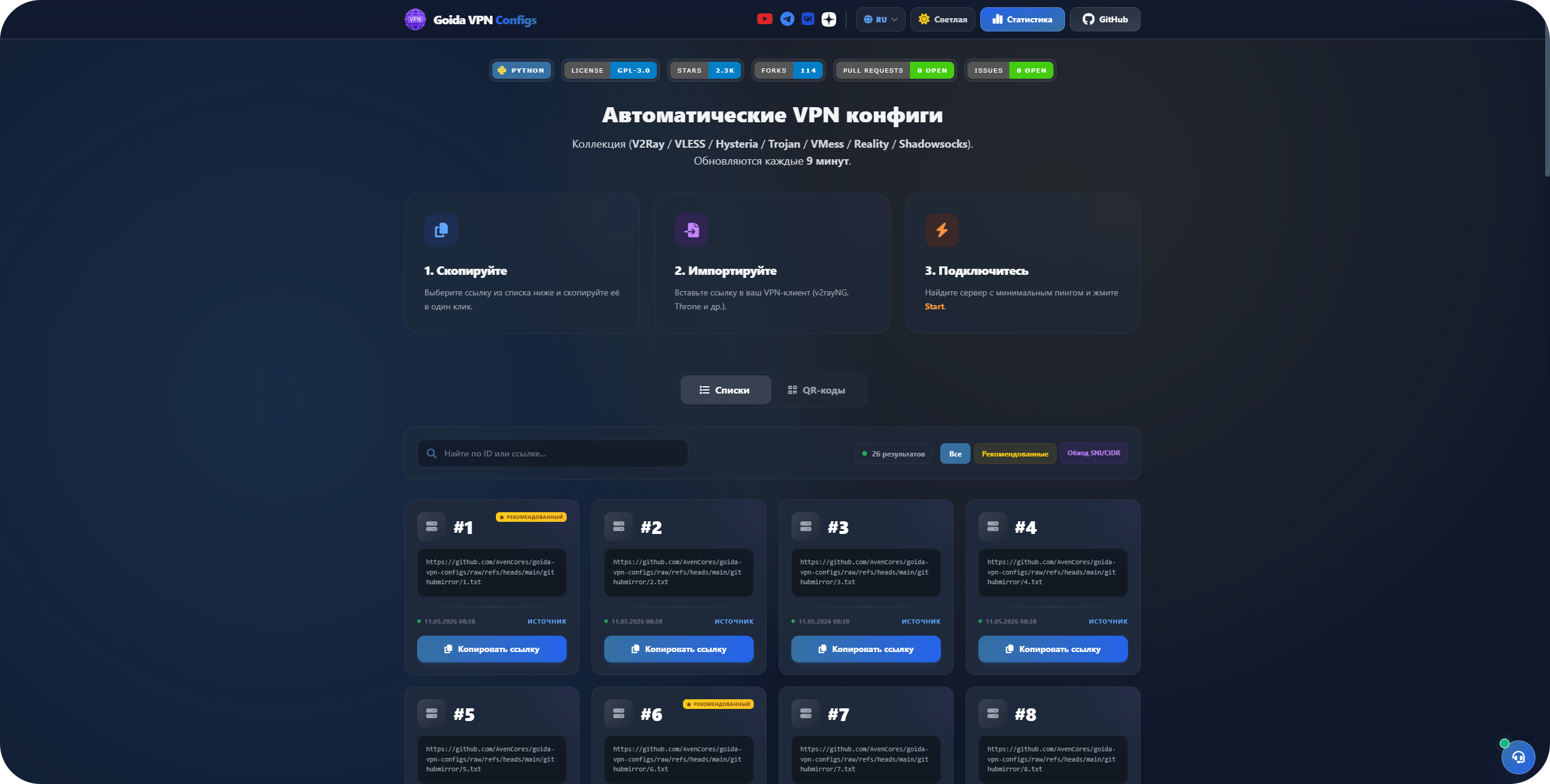Switch to the light theme (Светлая)
1550x784 pixels.
click(943, 19)
